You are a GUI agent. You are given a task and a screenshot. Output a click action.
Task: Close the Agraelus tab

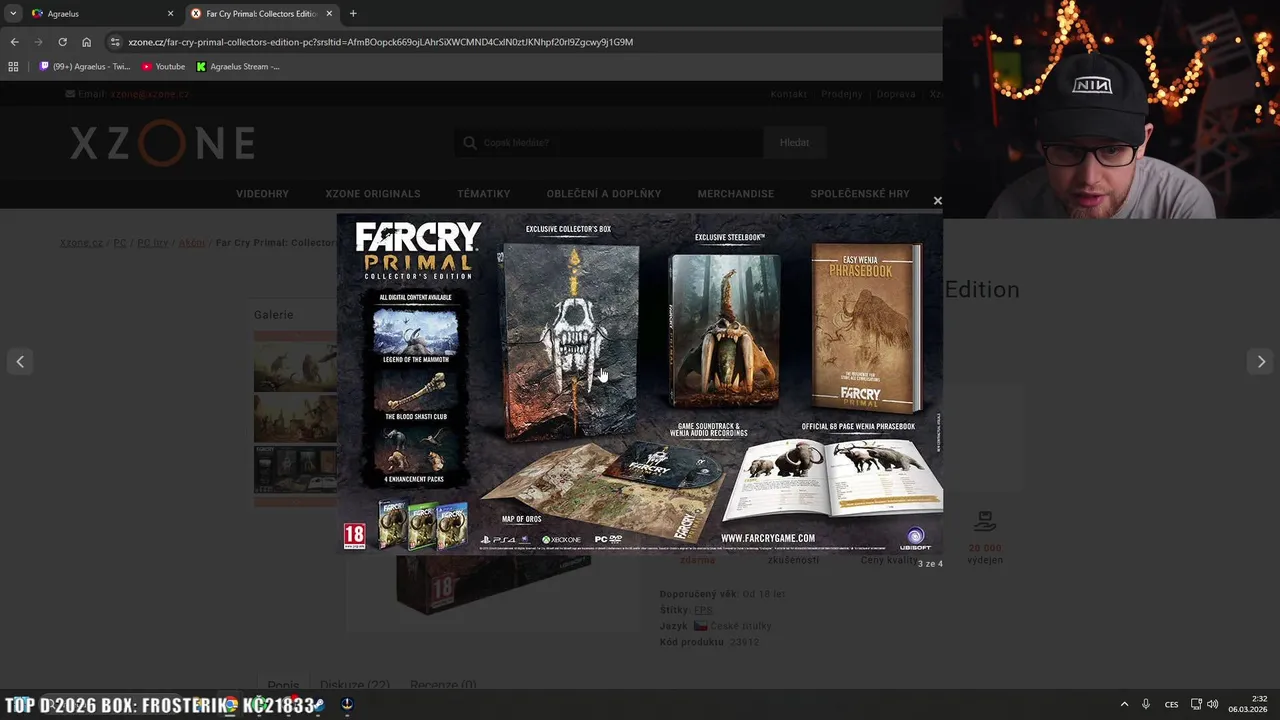(x=170, y=14)
